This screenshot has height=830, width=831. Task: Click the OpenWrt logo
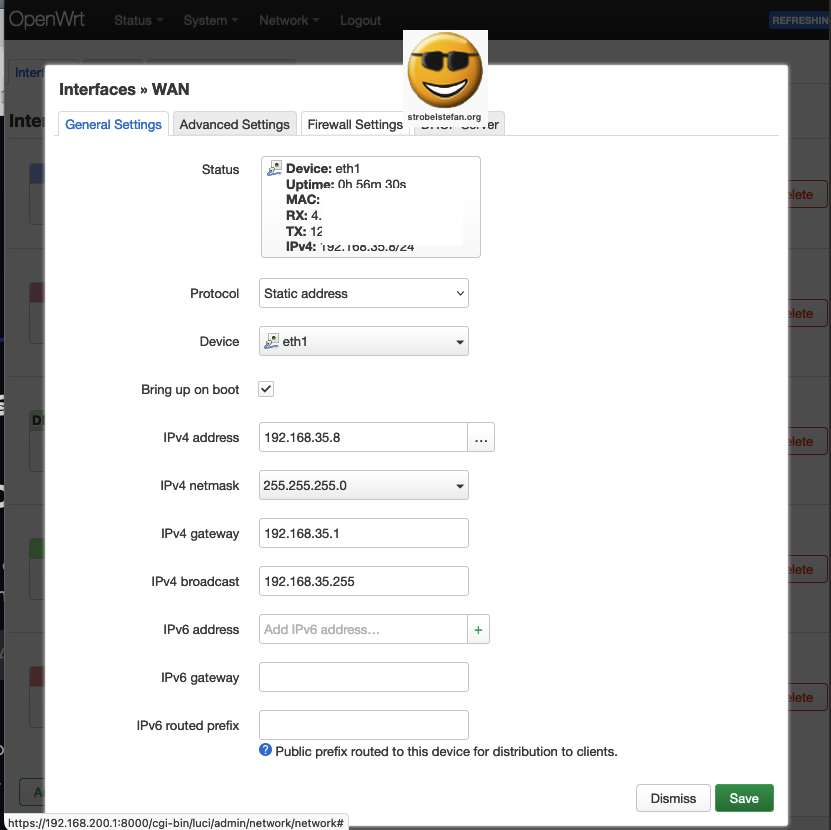(47, 18)
